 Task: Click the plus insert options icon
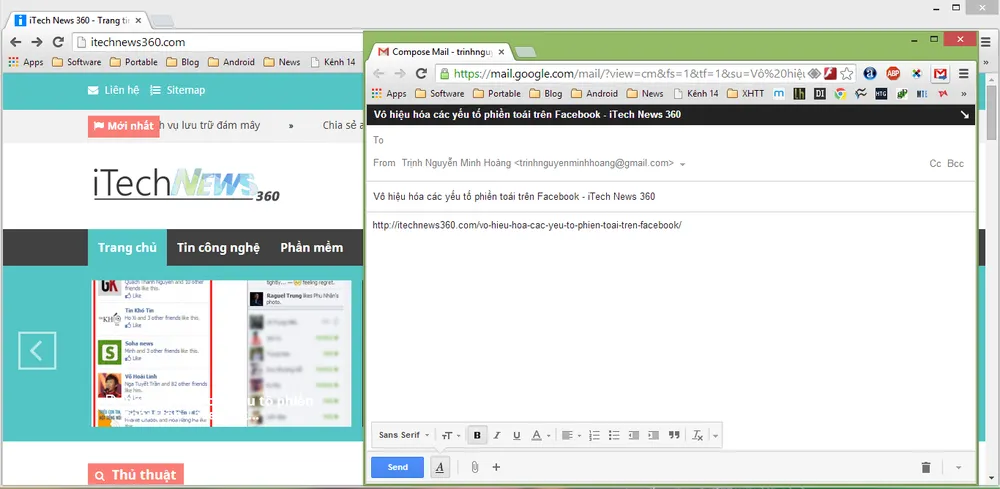496,467
